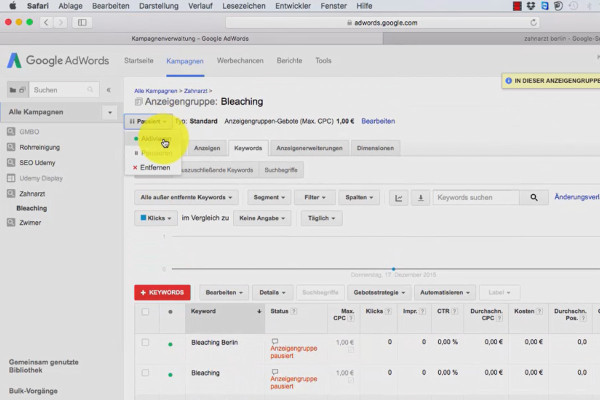Switch to the Anzeigen tab
Screen dimensions: 600x400
[x=207, y=148]
